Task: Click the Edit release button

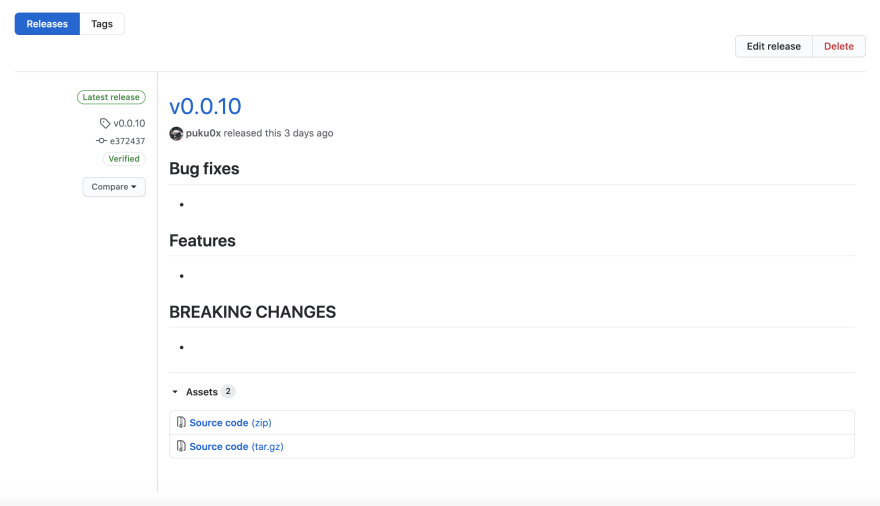Action: [773, 47]
